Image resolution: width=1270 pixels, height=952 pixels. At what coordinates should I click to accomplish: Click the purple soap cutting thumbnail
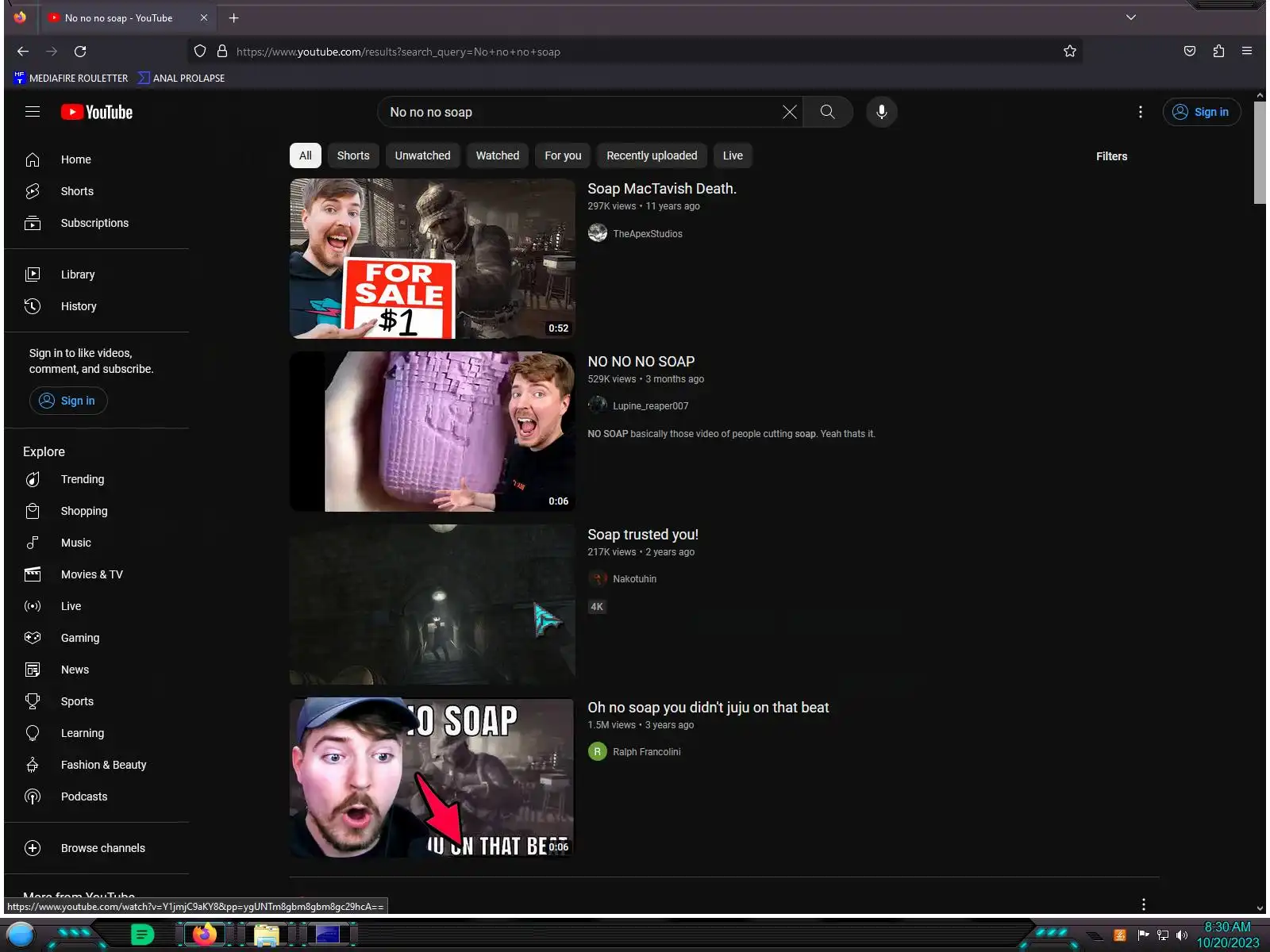click(433, 432)
